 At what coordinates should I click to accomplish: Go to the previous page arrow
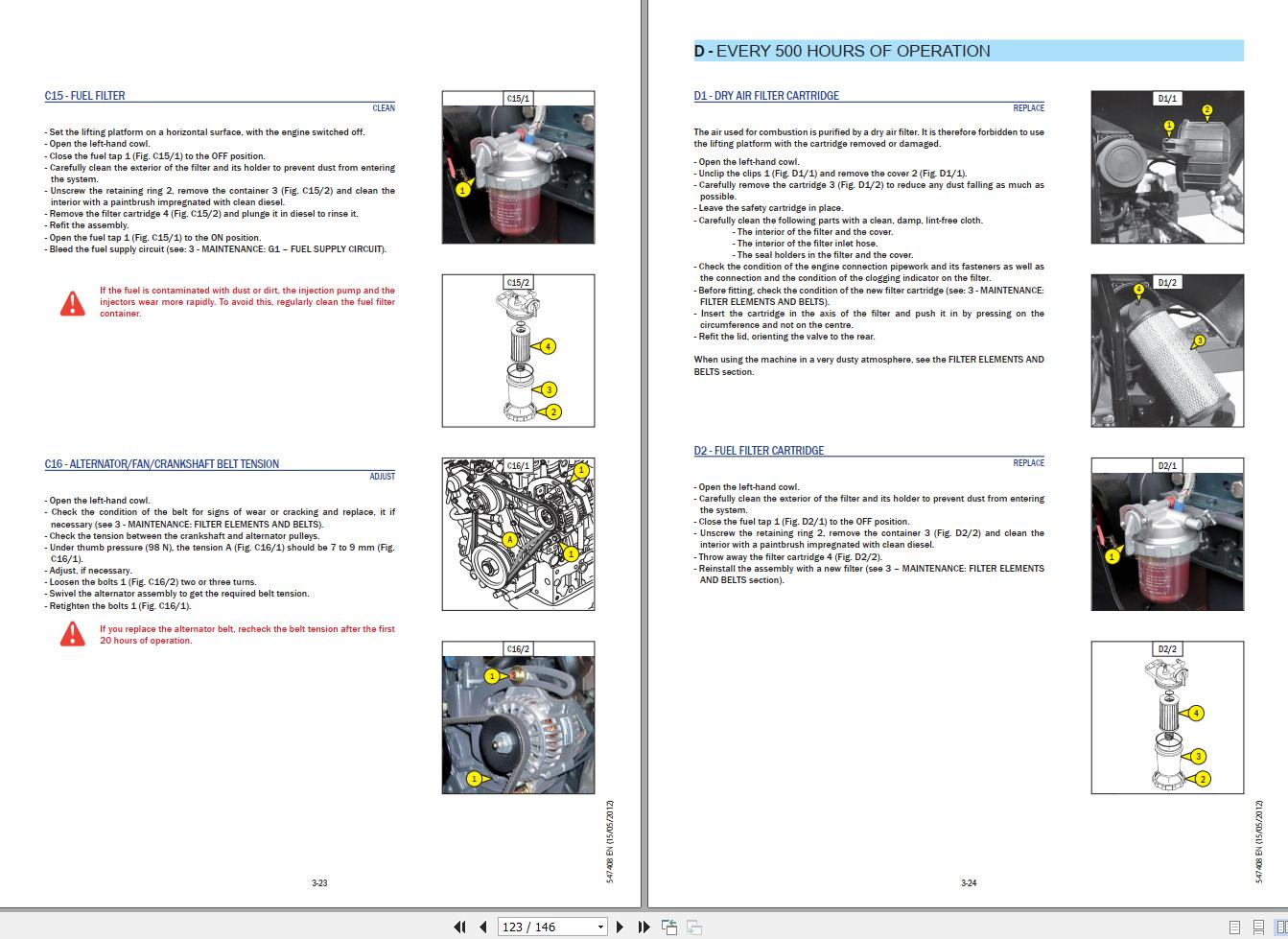click(483, 927)
